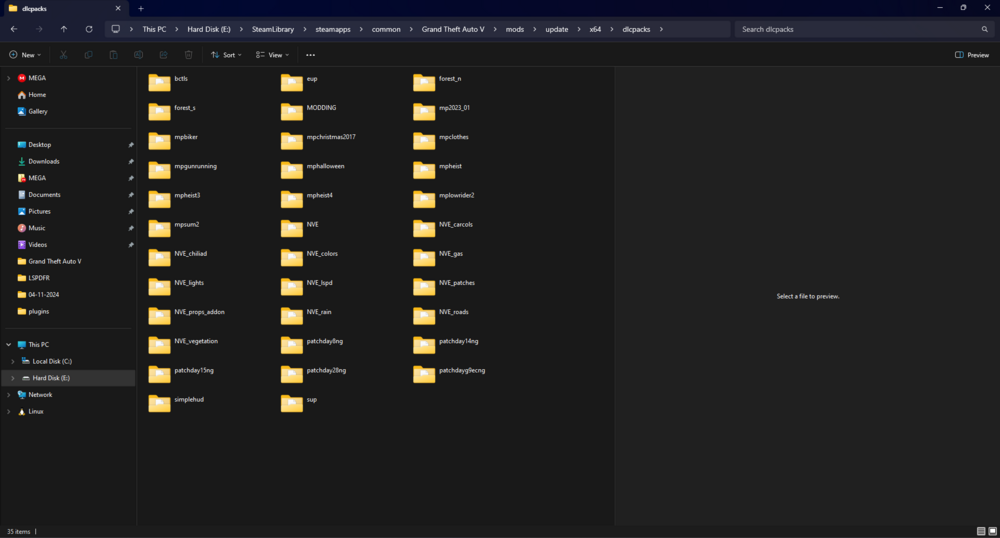Switch to details view in status bar
1000x538 pixels.
[981, 531]
